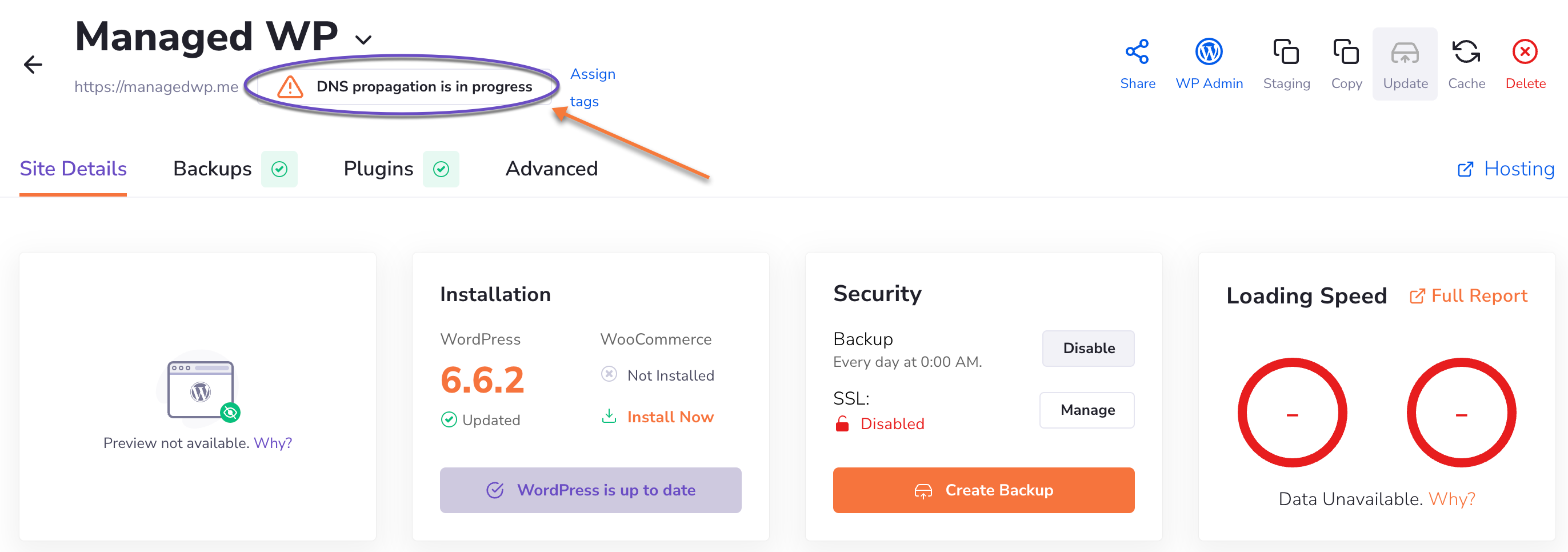Click Install Now for WooCommerce
This screenshot has height=552, width=1568.
(x=670, y=417)
